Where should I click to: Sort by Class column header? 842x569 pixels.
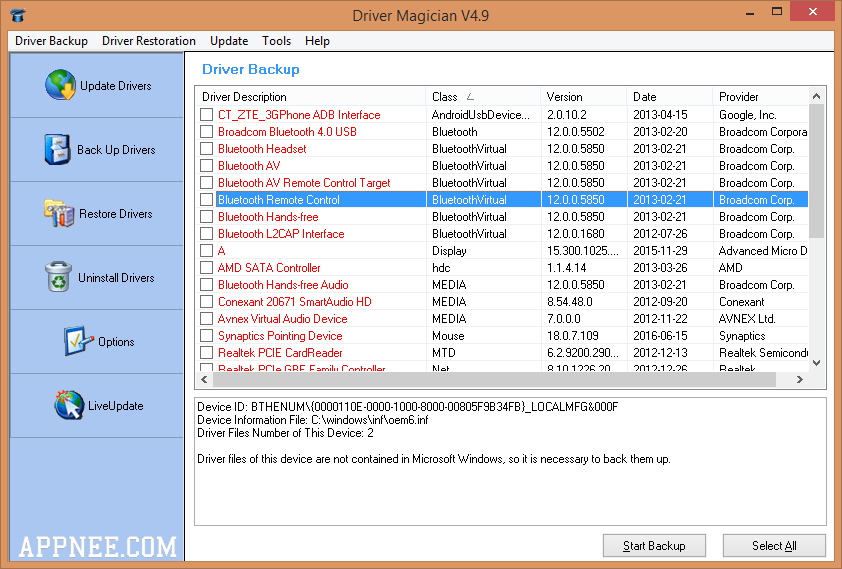tap(483, 97)
